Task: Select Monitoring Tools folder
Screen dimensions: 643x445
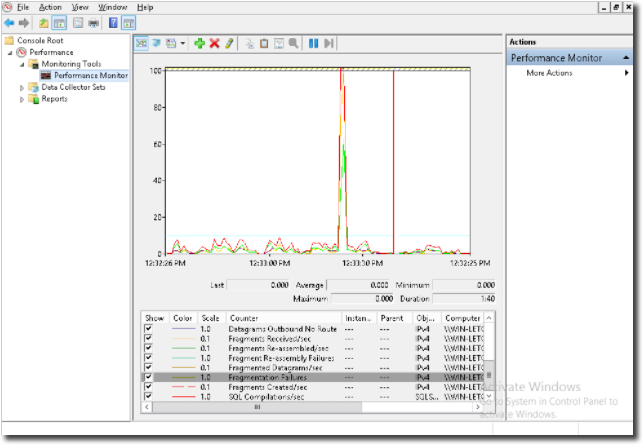Action: 71,64
